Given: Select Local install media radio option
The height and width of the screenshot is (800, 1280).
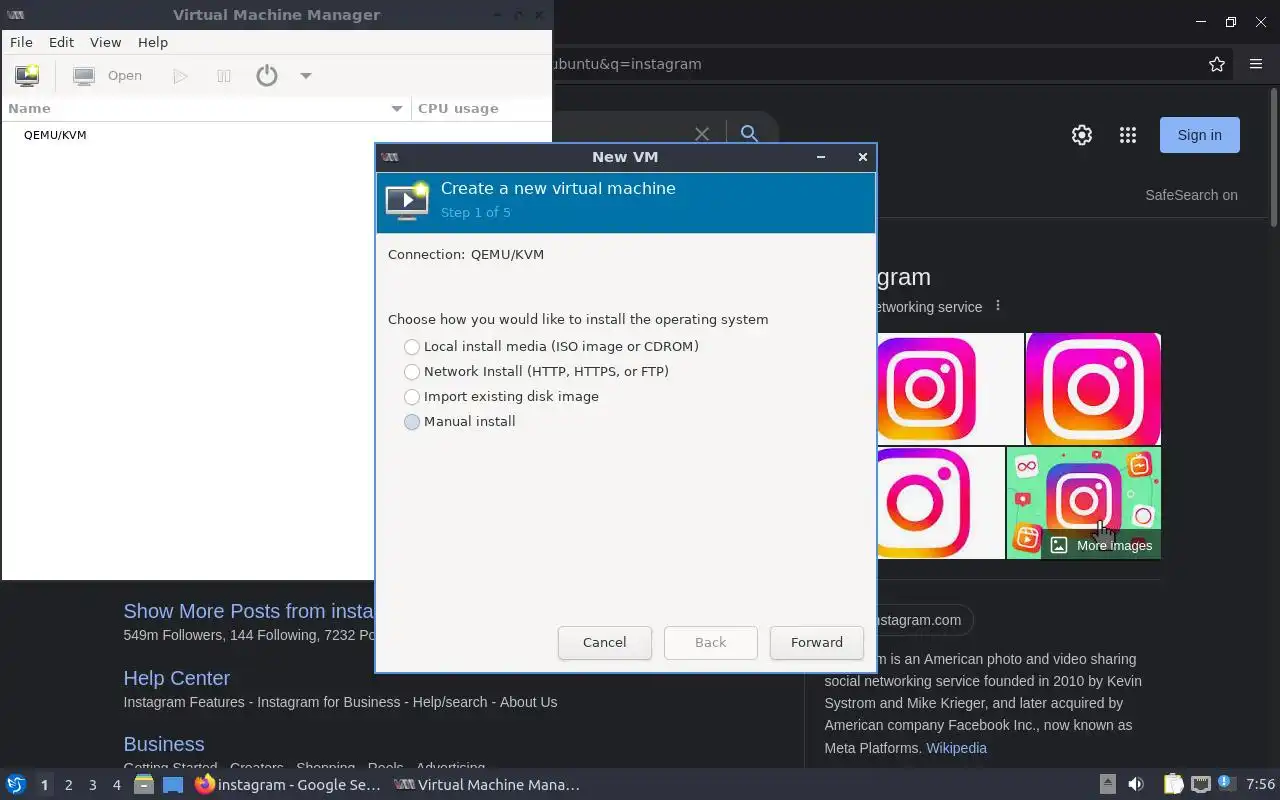Looking at the screenshot, I should pyautogui.click(x=551, y=346).
